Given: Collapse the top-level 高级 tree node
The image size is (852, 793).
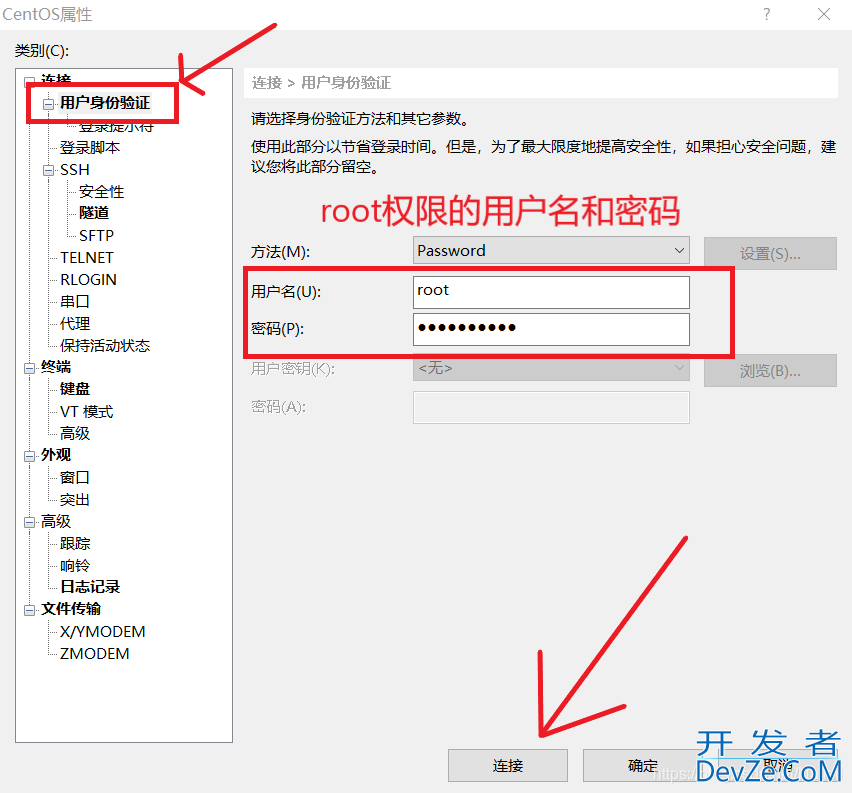Looking at the screenshot, I should click(29, 523).
